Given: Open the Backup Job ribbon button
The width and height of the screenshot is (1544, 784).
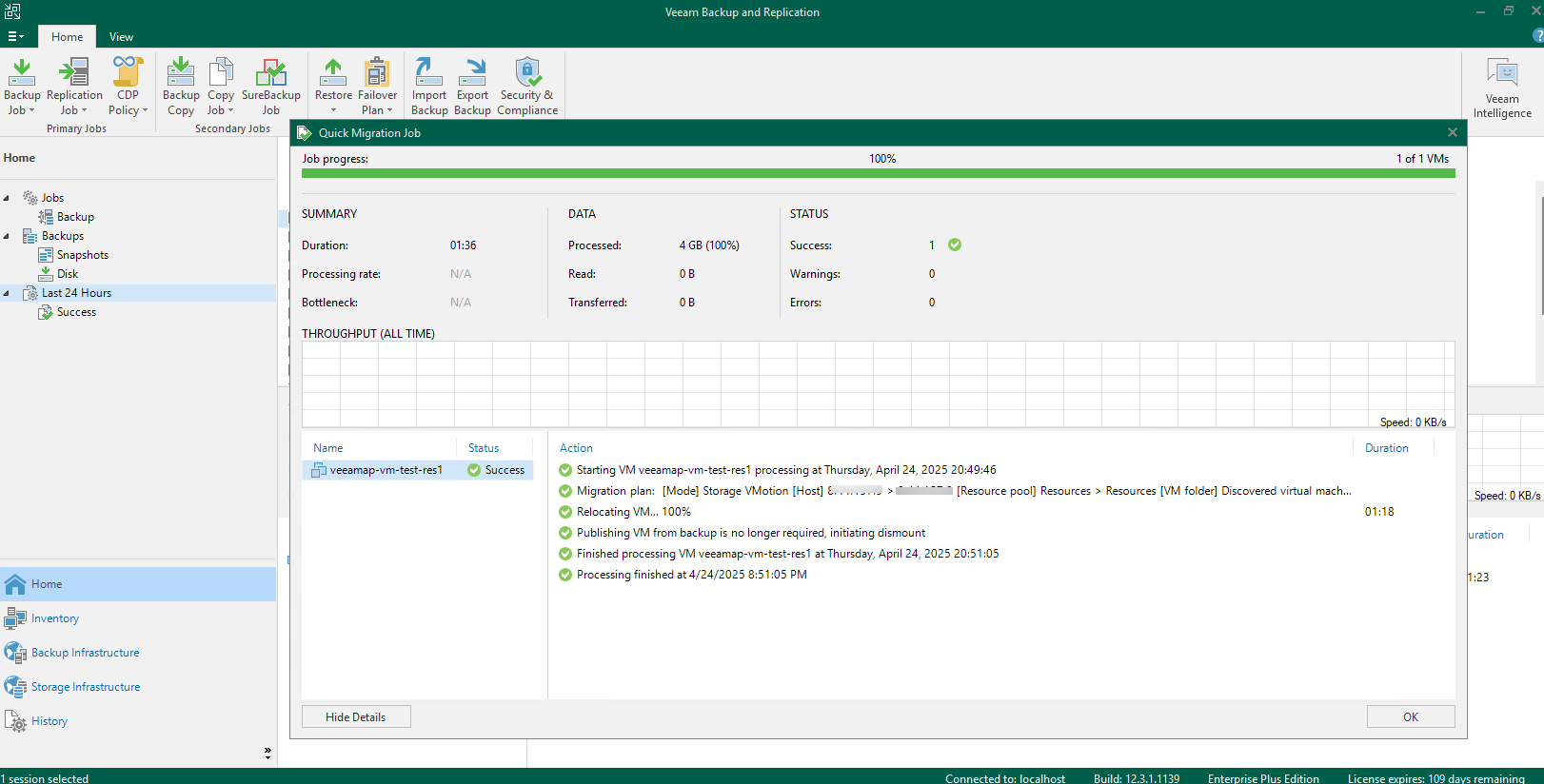Looking at the screenshot, I should pos(22,87).
